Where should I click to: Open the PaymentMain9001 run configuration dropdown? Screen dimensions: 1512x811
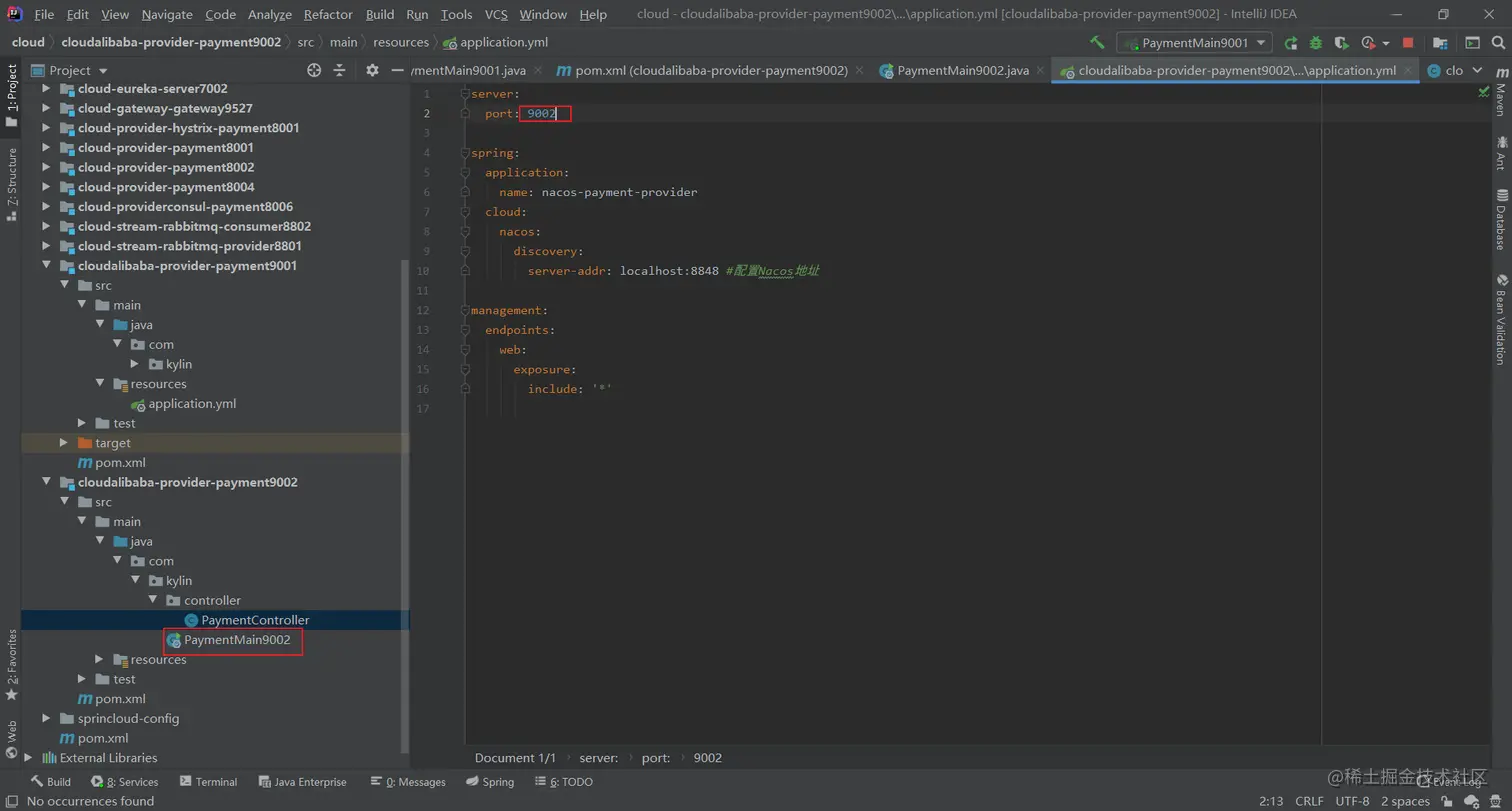click(1195, 43)
